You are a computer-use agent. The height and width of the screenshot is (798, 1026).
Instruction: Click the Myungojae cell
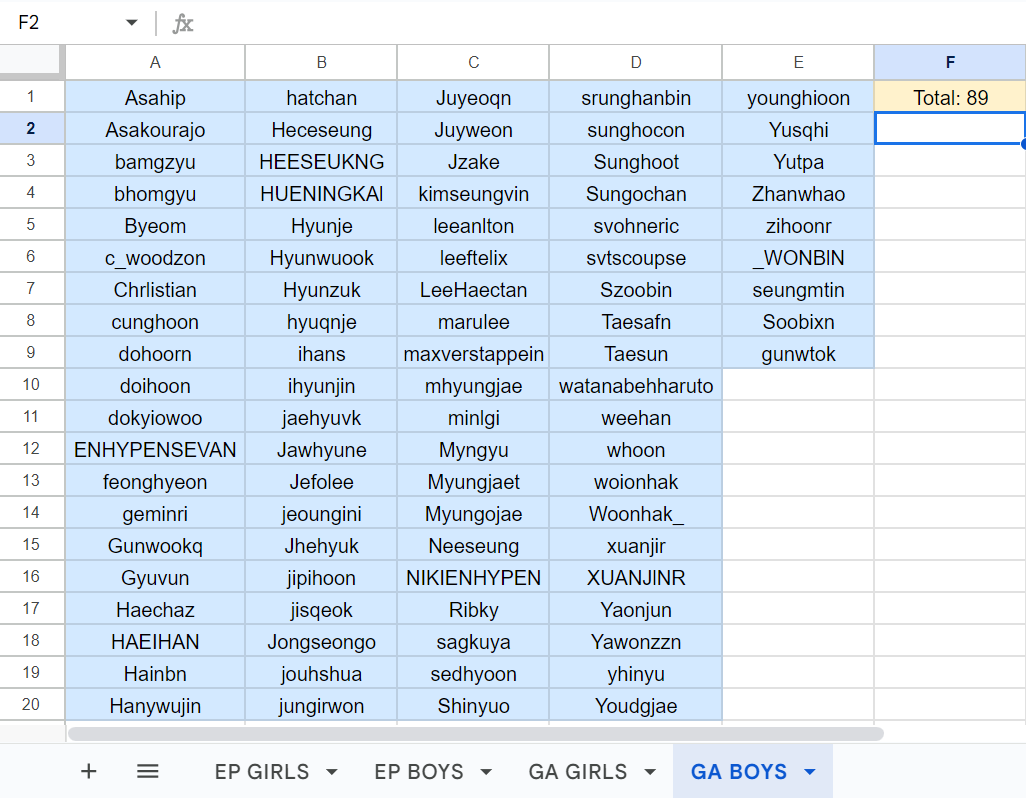[x=473, y=513]
